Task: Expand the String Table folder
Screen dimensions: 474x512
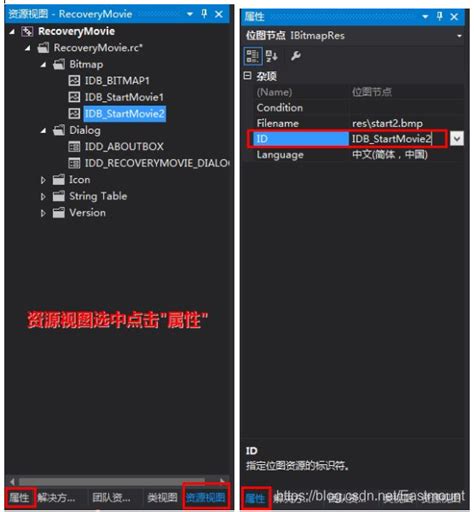Action: click(x=43, y=196)
